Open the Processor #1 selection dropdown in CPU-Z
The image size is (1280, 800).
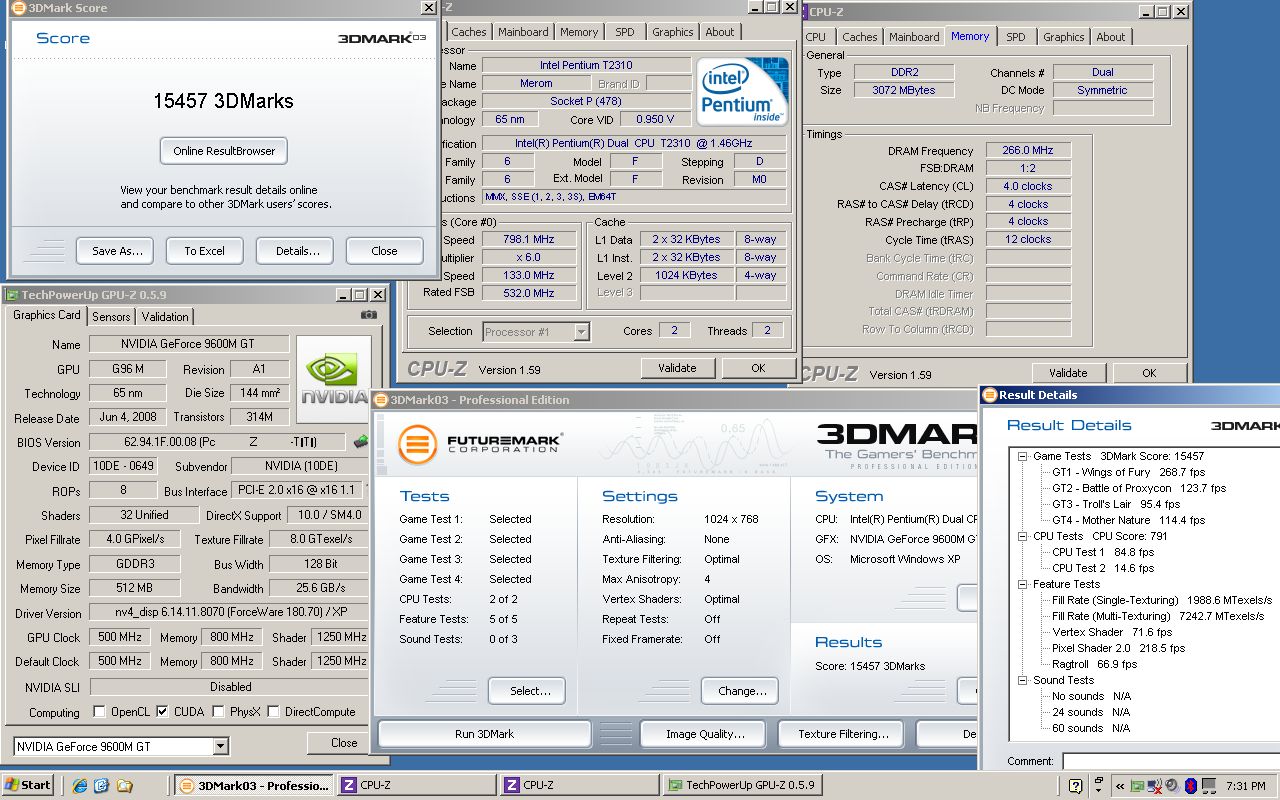581,332
